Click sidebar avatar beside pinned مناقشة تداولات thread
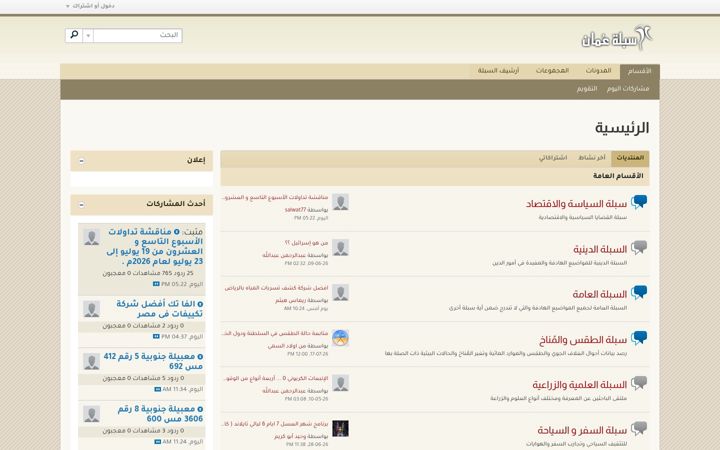This screenshot has height=450, width=720. (x=91, y=237)
